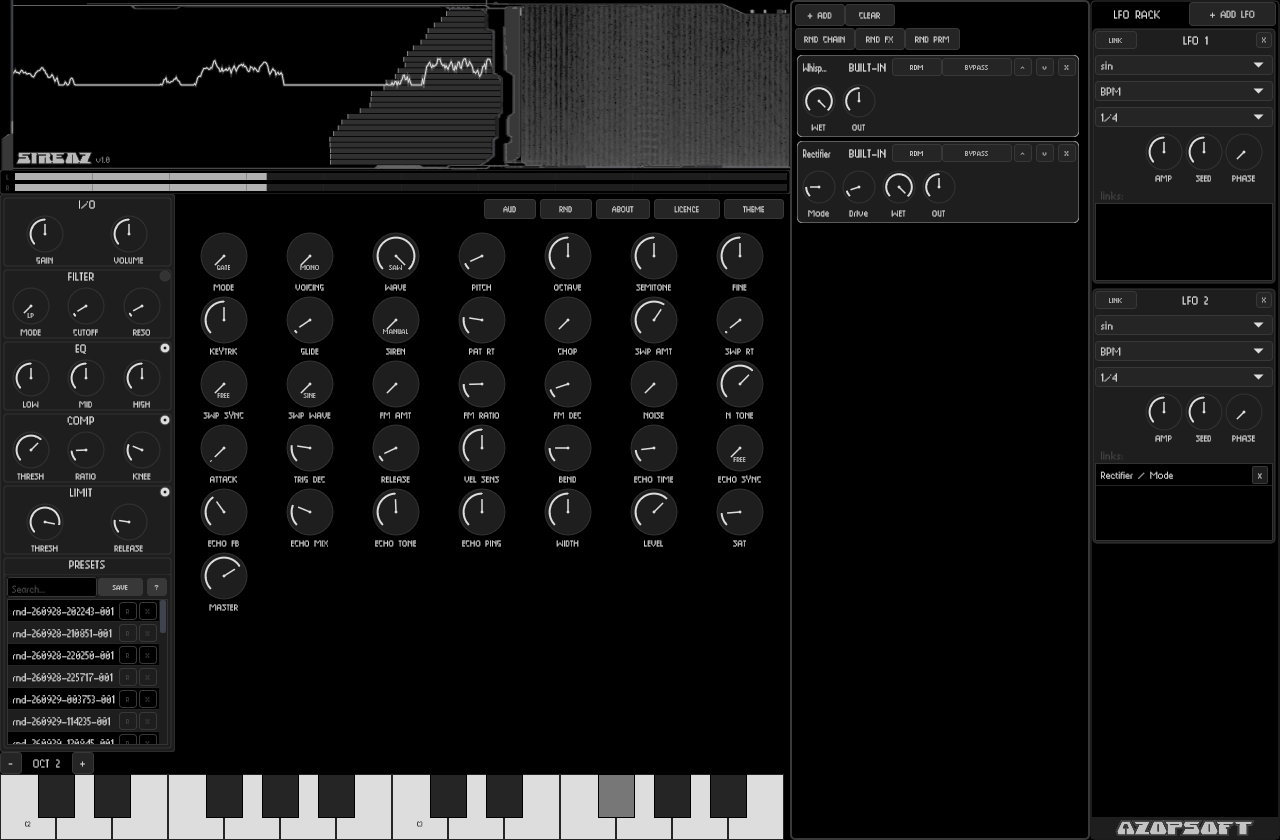Click the RND CHAIN button
1280x840 pixels.
coord(824,39)
